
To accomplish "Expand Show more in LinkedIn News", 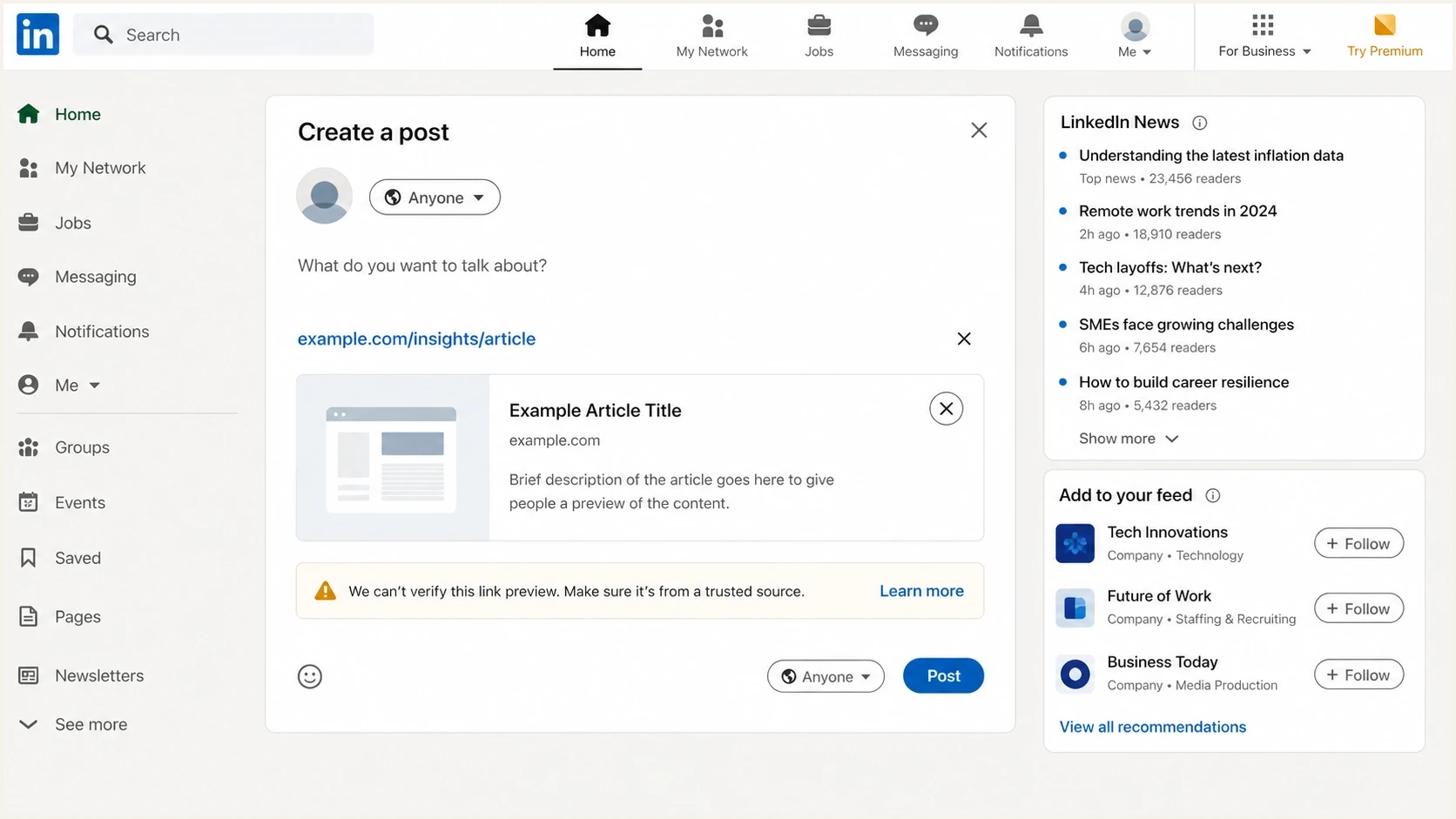I will (1129, 439).
